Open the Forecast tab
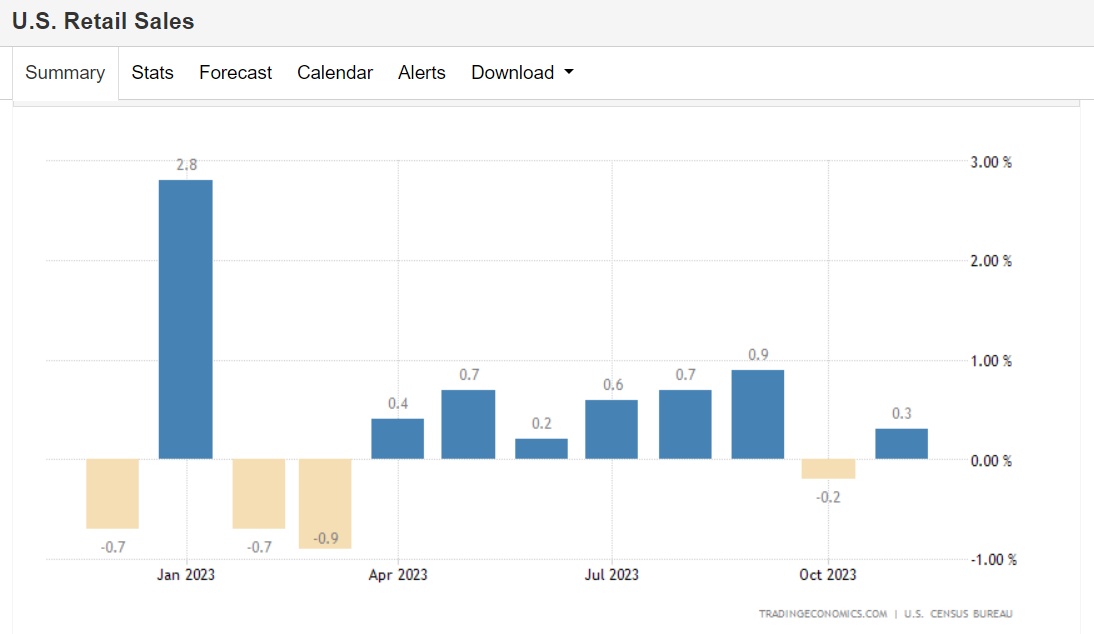Image resolution: width=1094 pixels, height=634 pixels. coord(235,73)
